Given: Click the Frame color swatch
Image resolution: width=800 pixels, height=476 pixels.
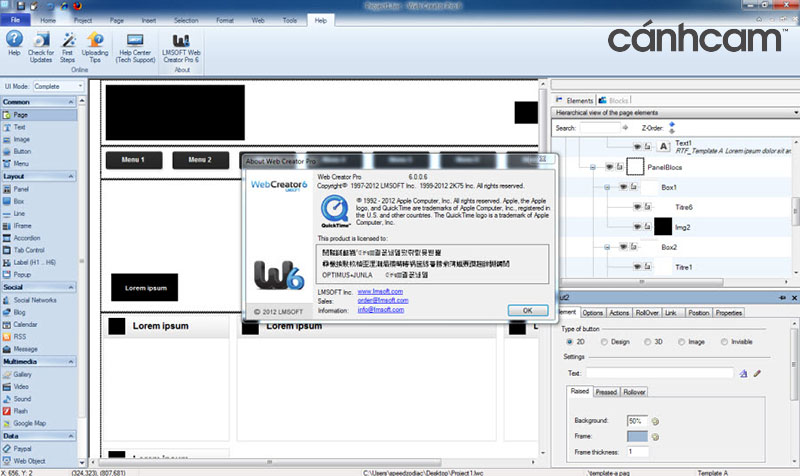Looking at the screenshot, I should [637, 436].
